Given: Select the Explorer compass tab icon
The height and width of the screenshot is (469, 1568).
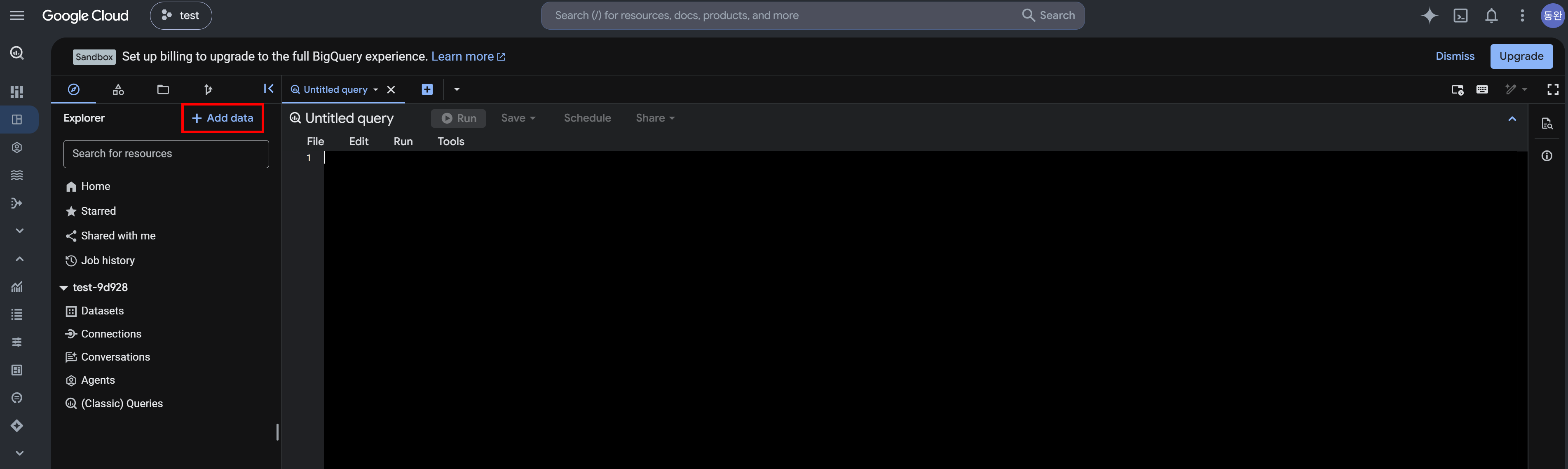Looking at the screenshot, I should click(x=74, y=89).
